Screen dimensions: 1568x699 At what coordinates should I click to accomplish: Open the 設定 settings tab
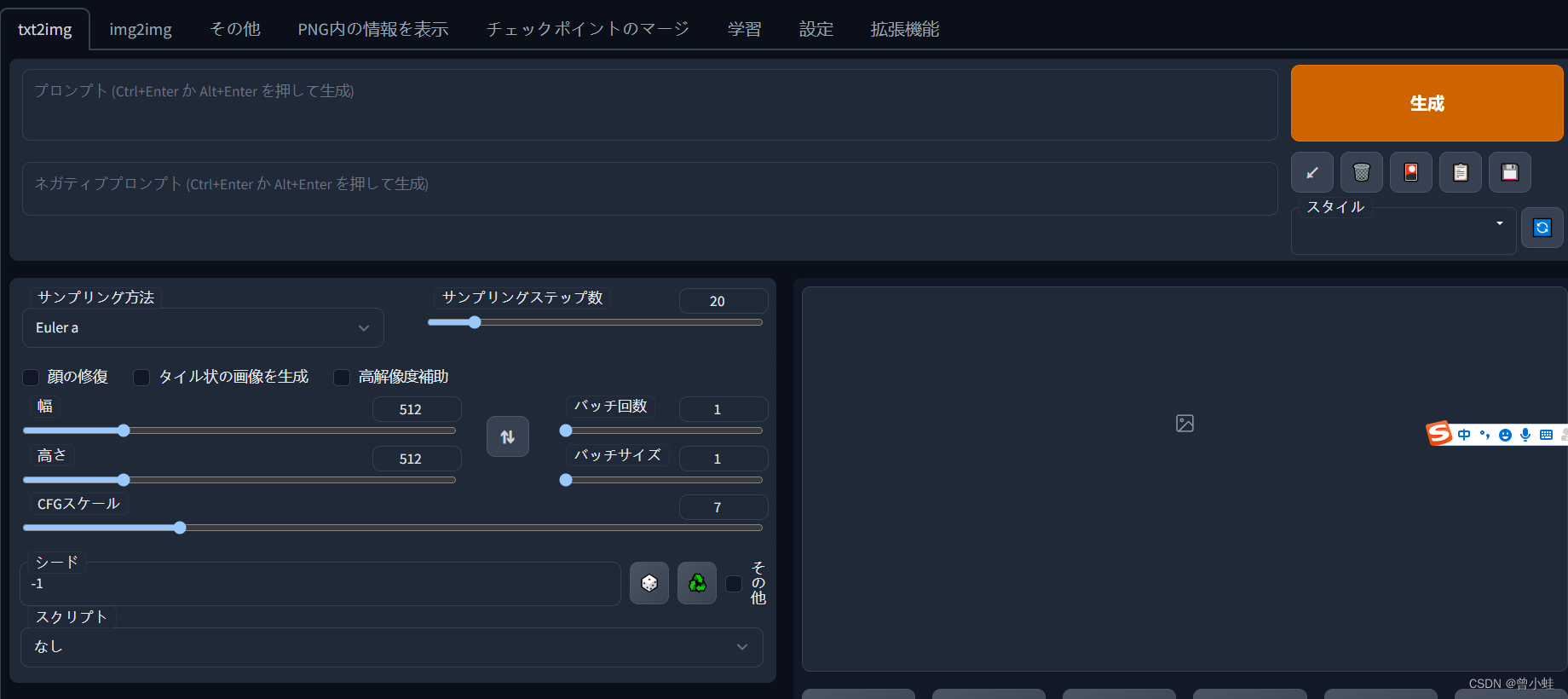tap(816, 29)
